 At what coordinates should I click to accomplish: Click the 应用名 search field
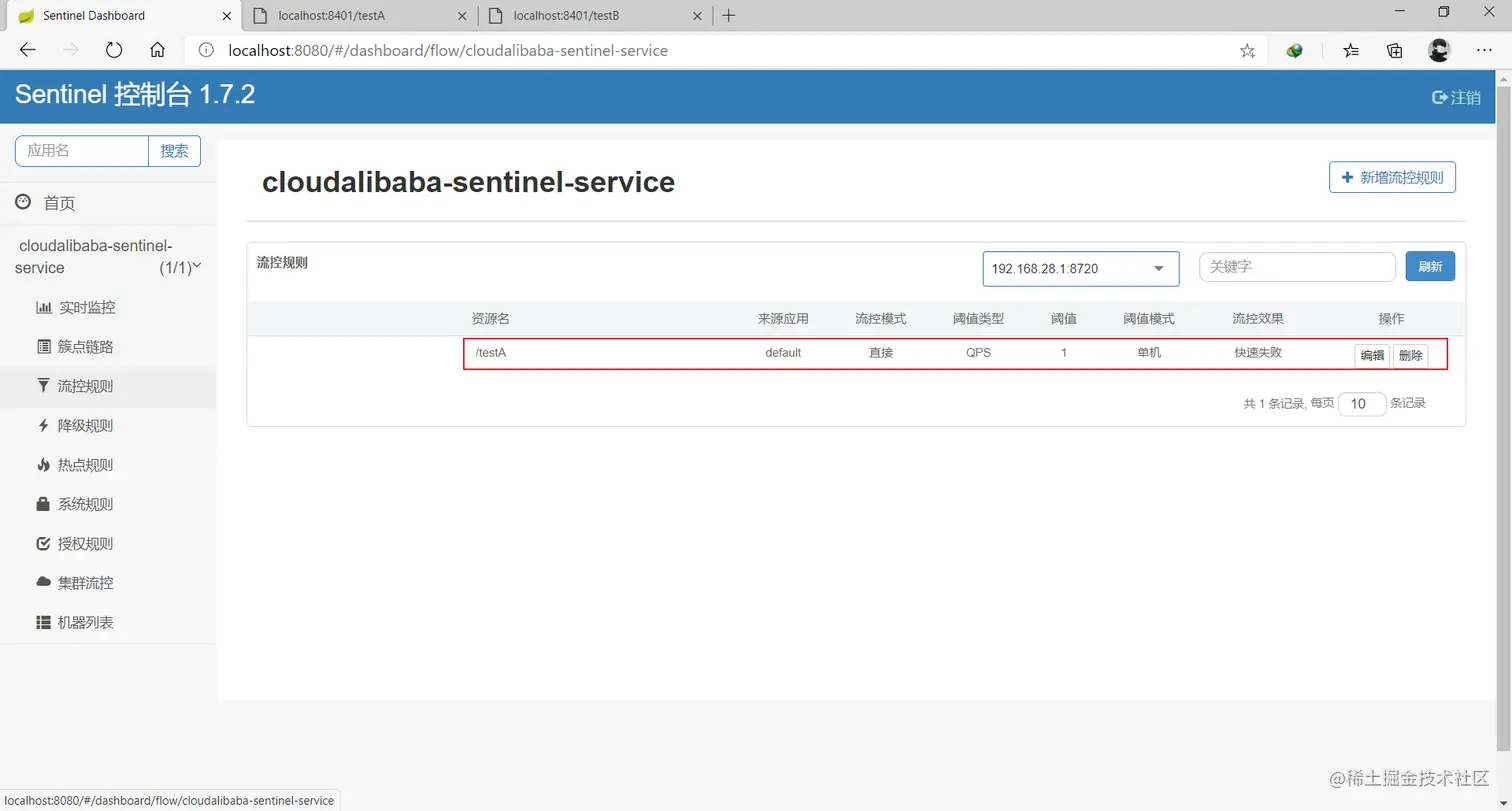tap(82, 151)
